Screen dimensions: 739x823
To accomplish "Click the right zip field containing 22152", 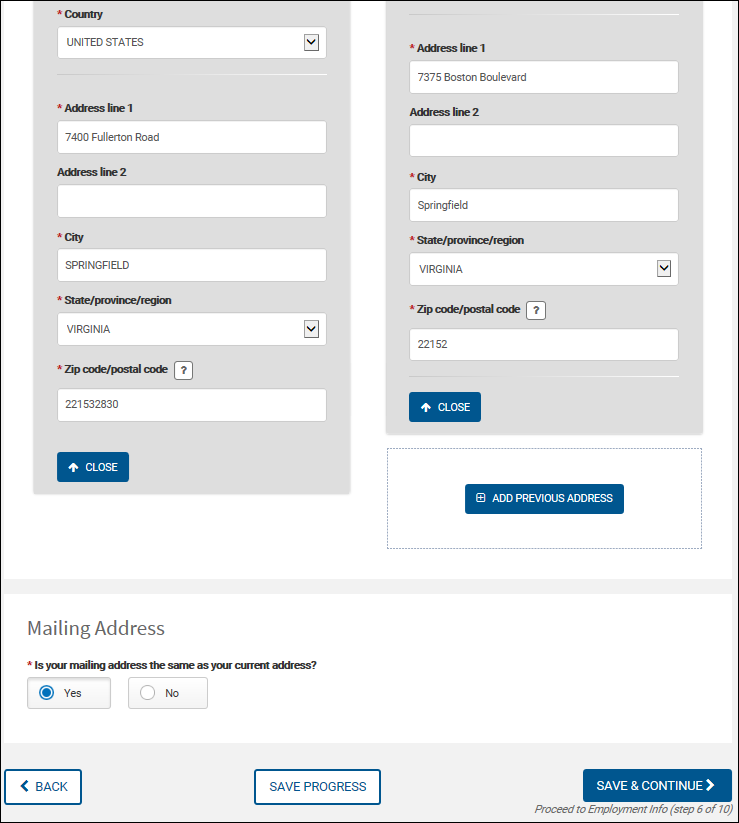I will [x=544, y=345].
